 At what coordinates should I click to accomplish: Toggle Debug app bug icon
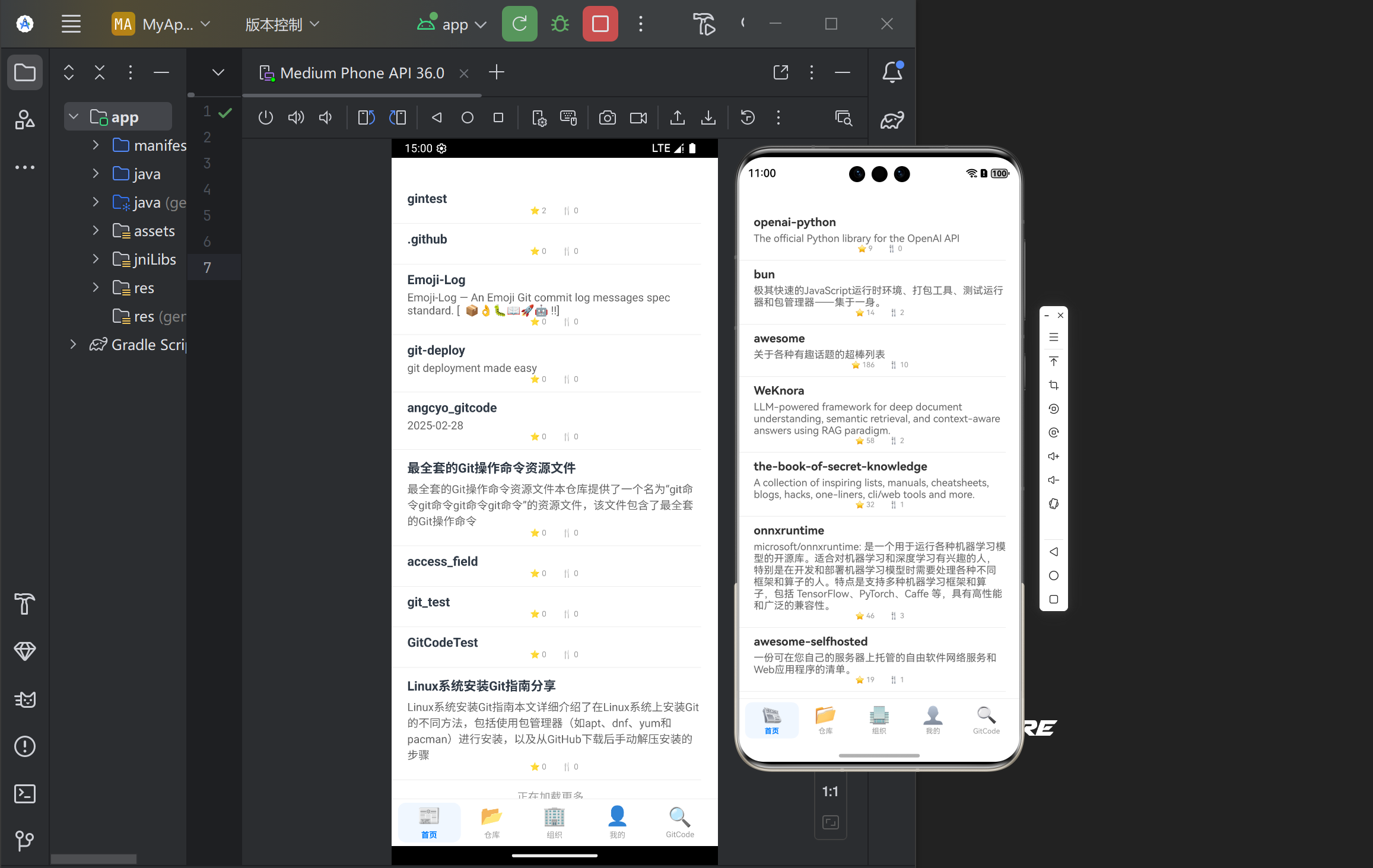[x=560, y=24]
